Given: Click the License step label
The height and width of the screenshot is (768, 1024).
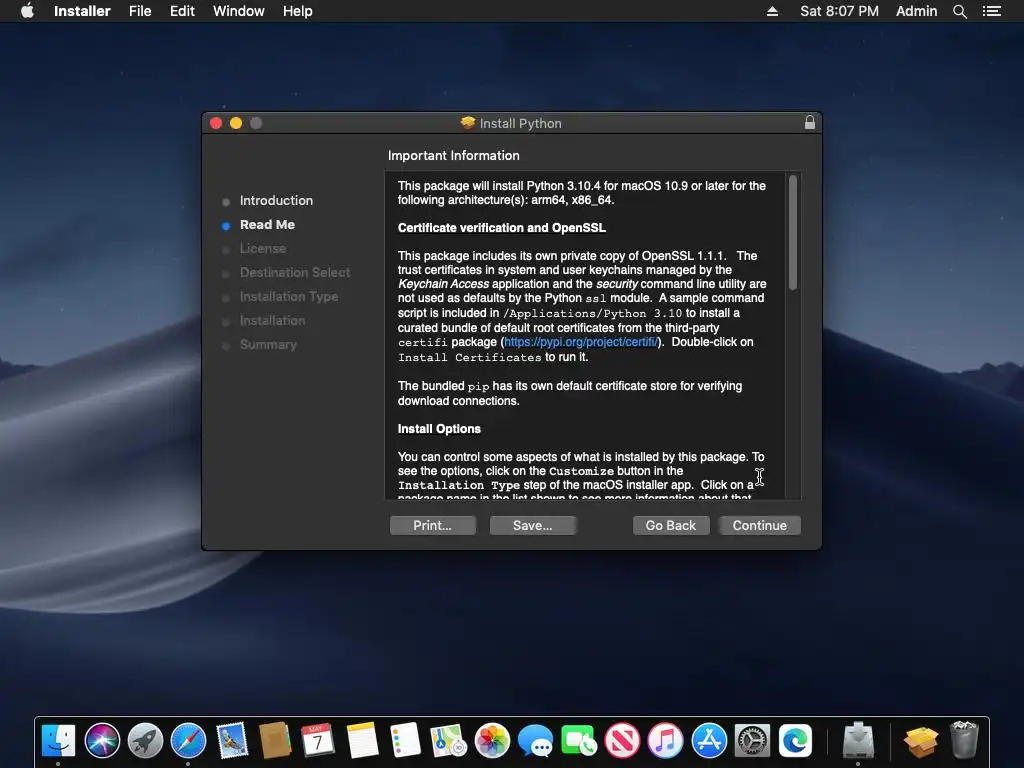Looking at the screenshot, I should 263,248.
